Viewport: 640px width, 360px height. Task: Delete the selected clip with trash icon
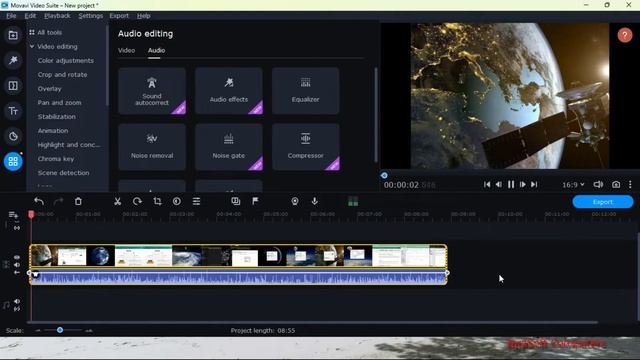78,201
